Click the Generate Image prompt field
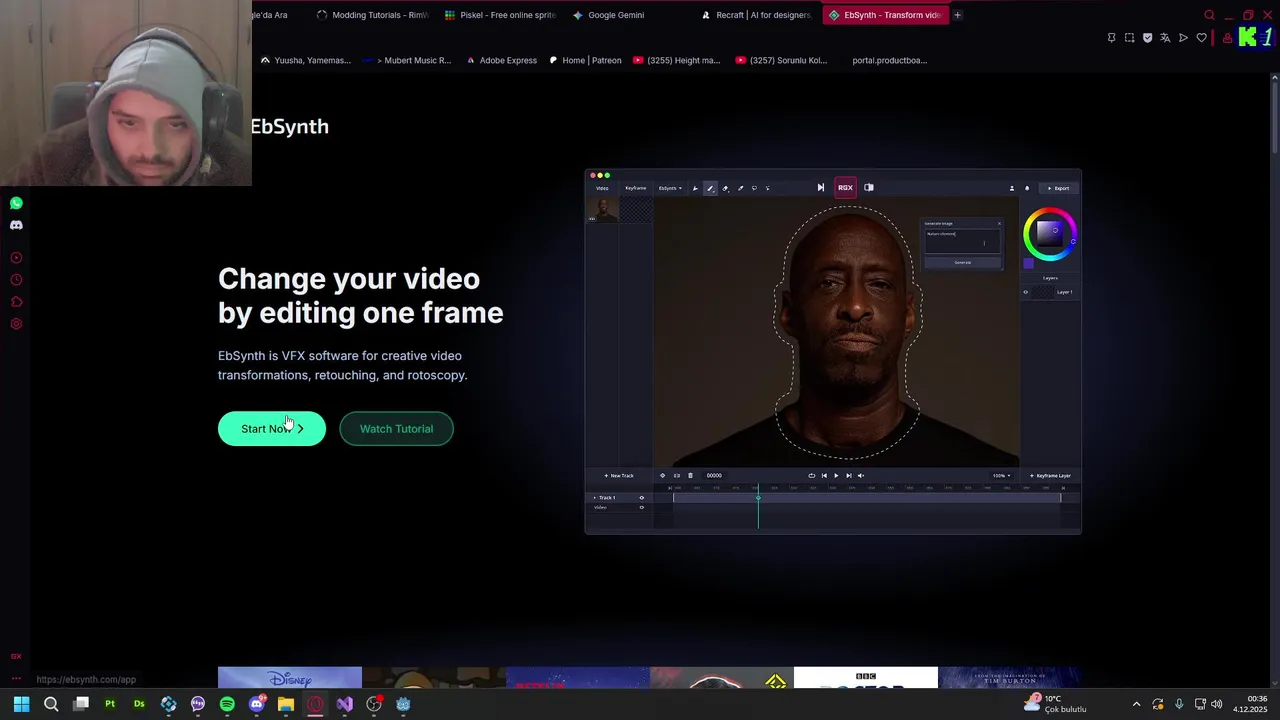This screenshot has height=720, width=1280. pos(962,241)
